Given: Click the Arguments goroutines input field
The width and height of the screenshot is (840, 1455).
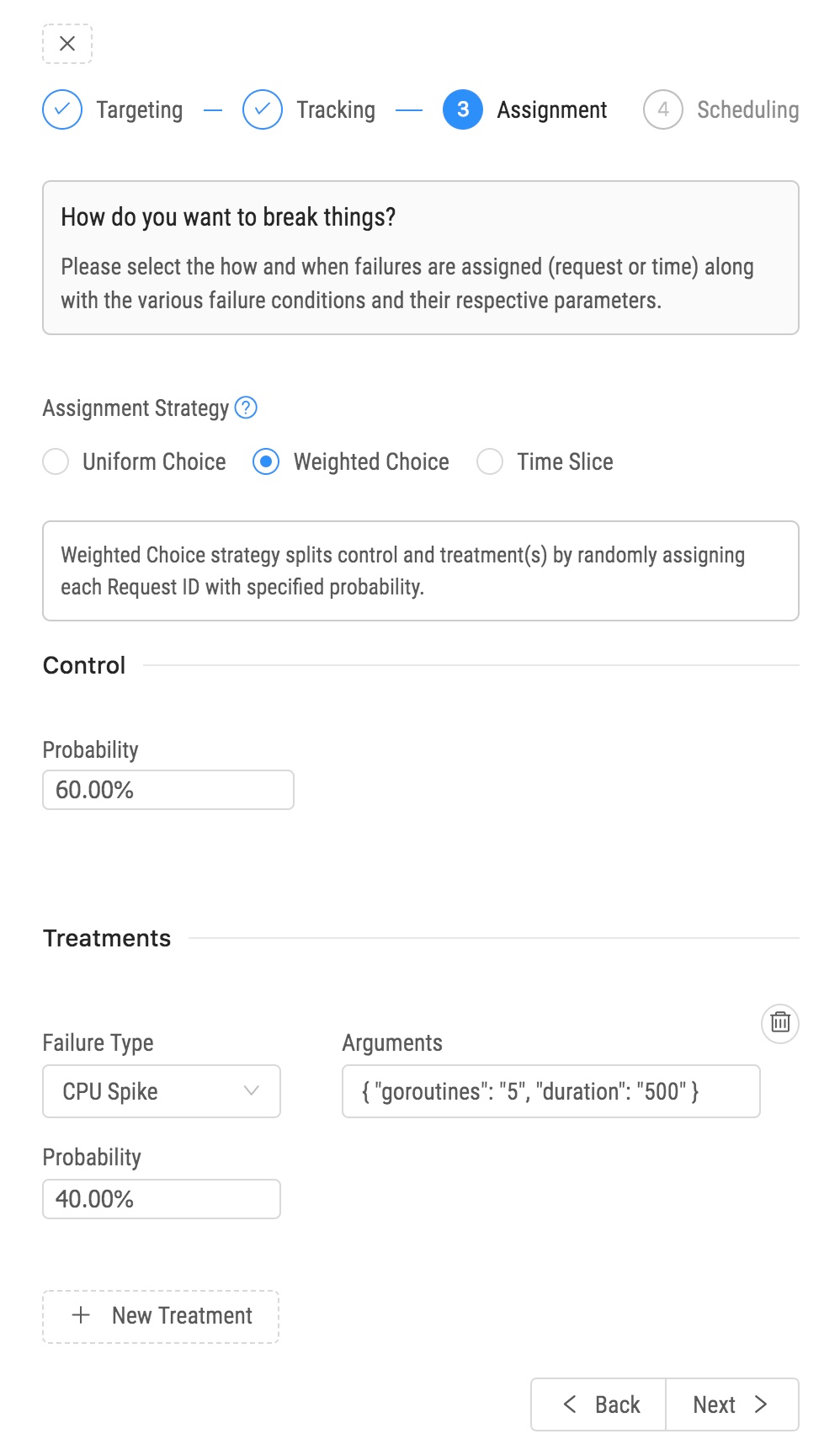Looking at the screenshot, I should click(551, 1091).
